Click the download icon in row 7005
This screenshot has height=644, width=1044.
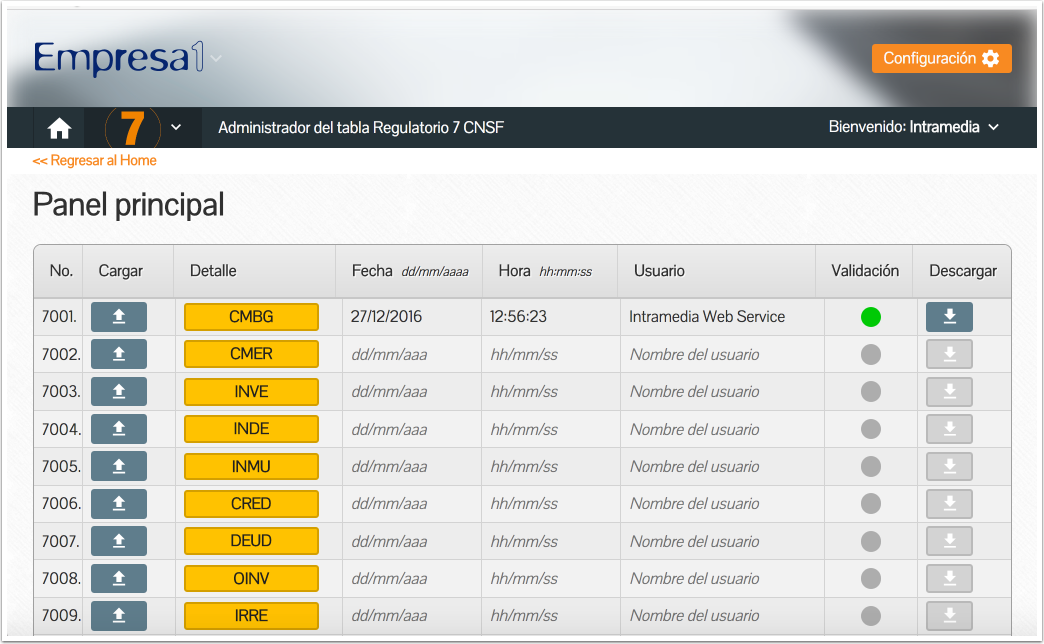point(949,466)
